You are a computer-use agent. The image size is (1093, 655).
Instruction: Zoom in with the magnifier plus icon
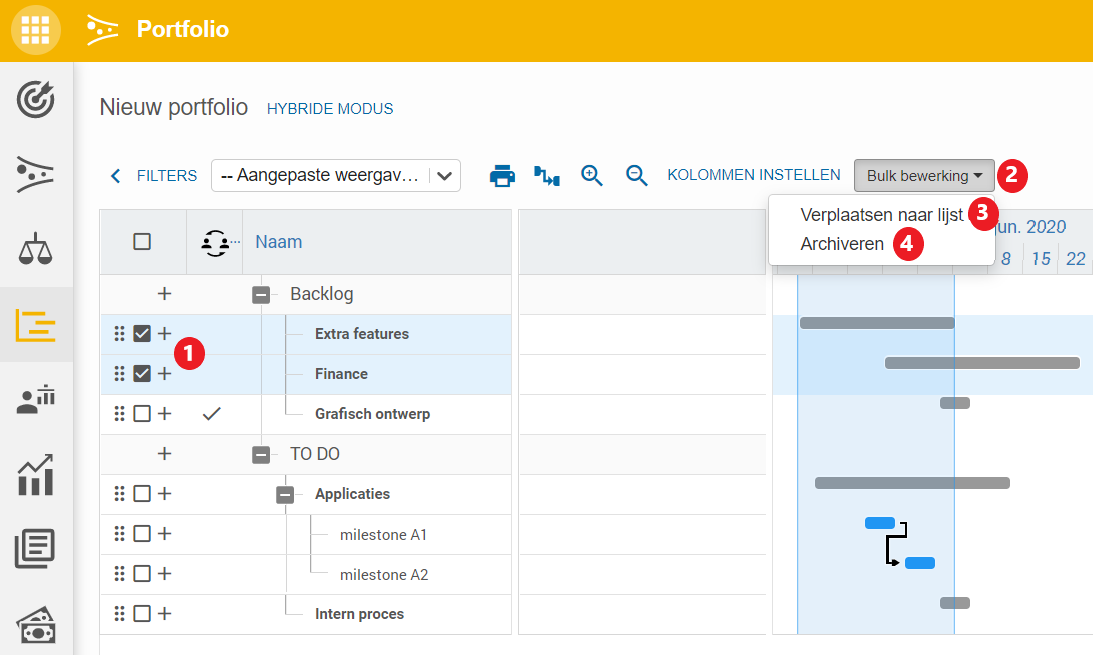pyautogui.click(x=592, y=176)
